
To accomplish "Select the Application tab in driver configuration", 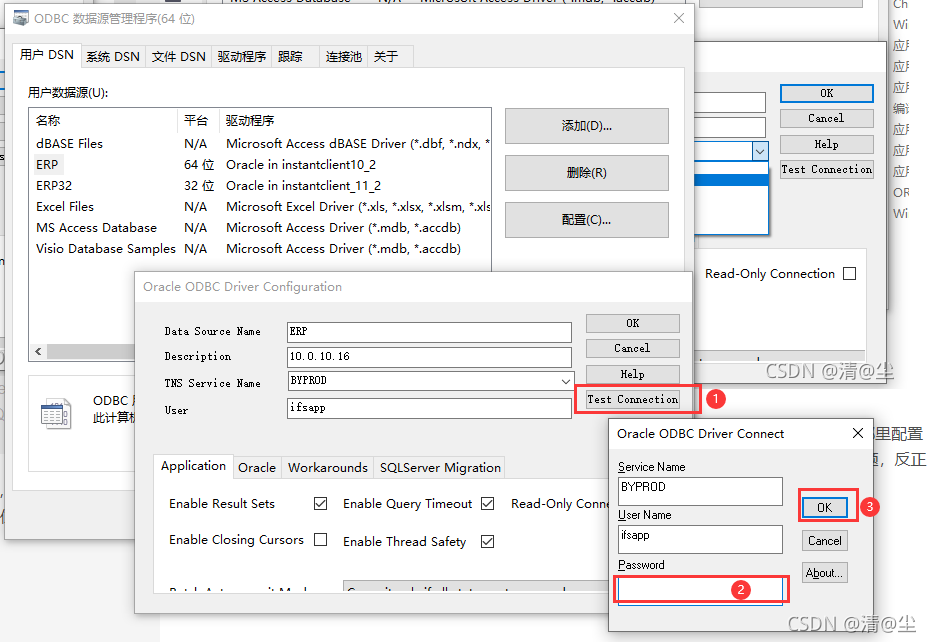I will click(x=194, y=466).
